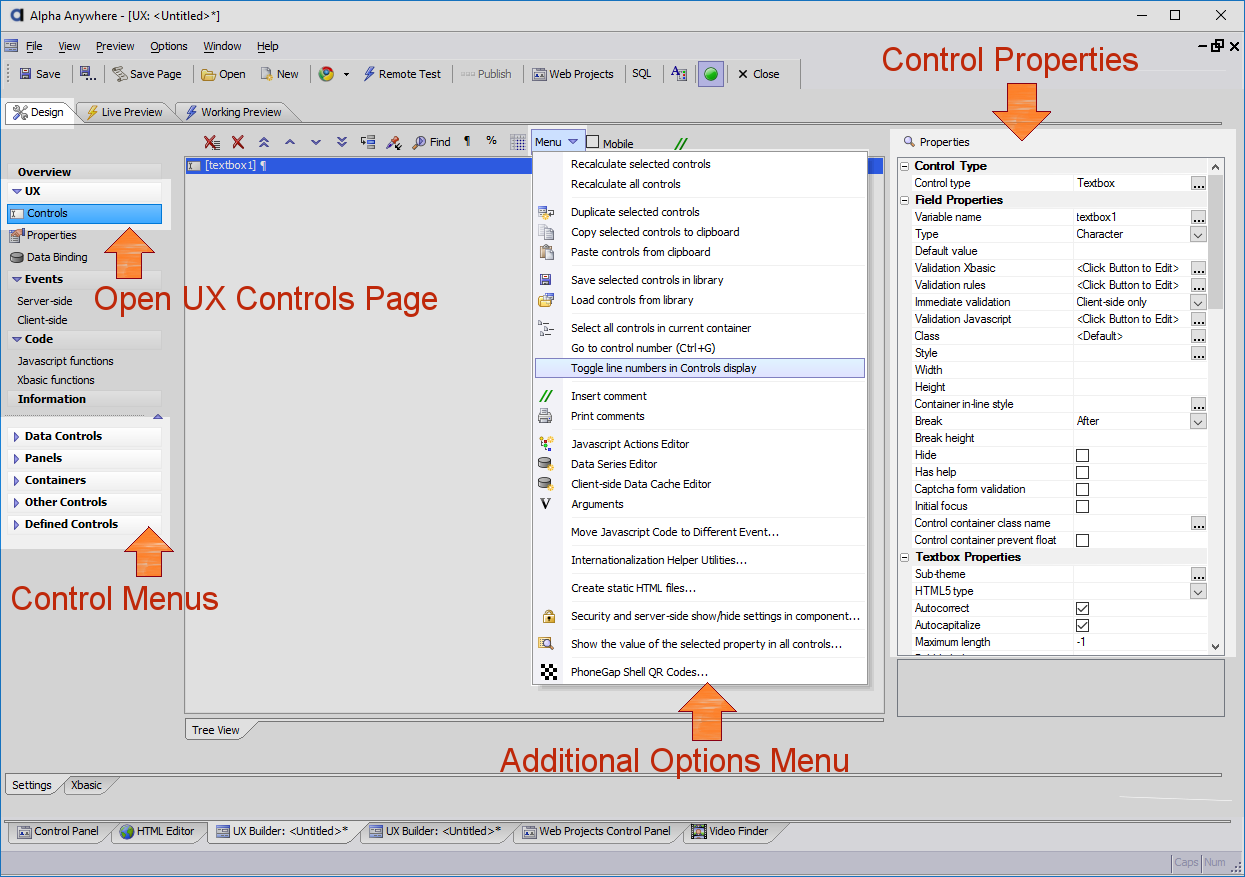This screenshot has height=877, width=1245.
Task: Toggle the green circle server button
Action: tap(711, 74)
